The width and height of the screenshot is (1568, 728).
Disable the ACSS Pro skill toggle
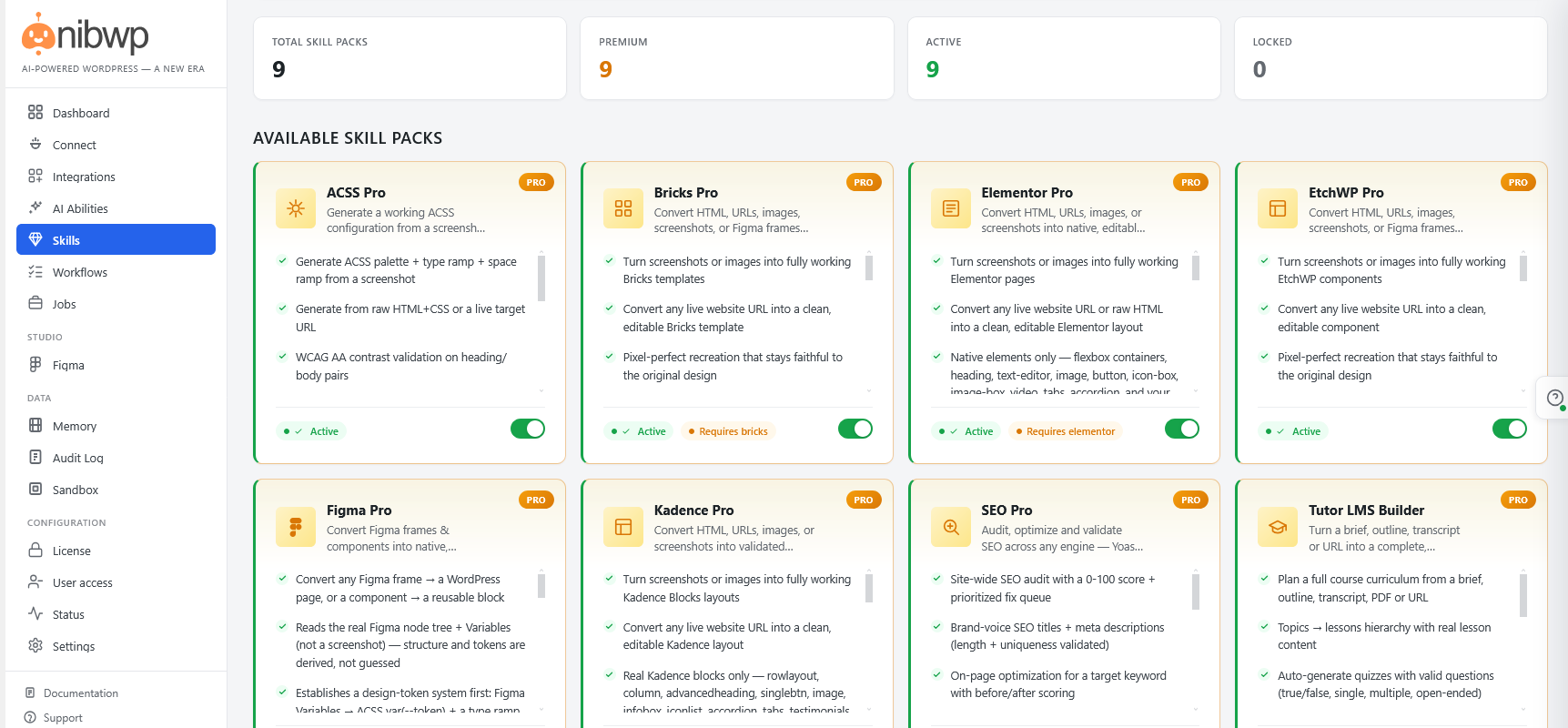(528, 429)
